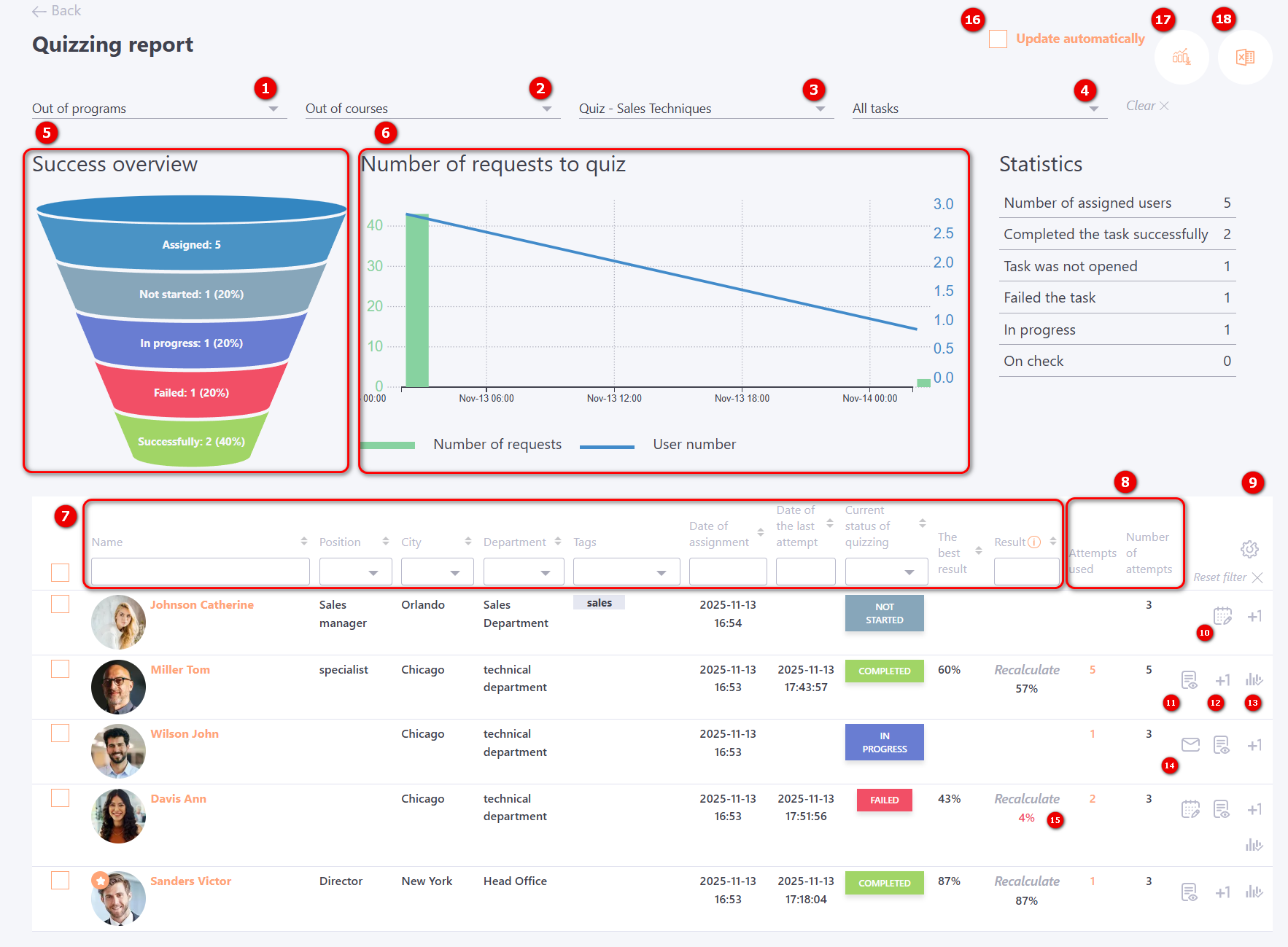Expand the All tasks dropdown
The image size is (1288, 947).
[977, 109]
